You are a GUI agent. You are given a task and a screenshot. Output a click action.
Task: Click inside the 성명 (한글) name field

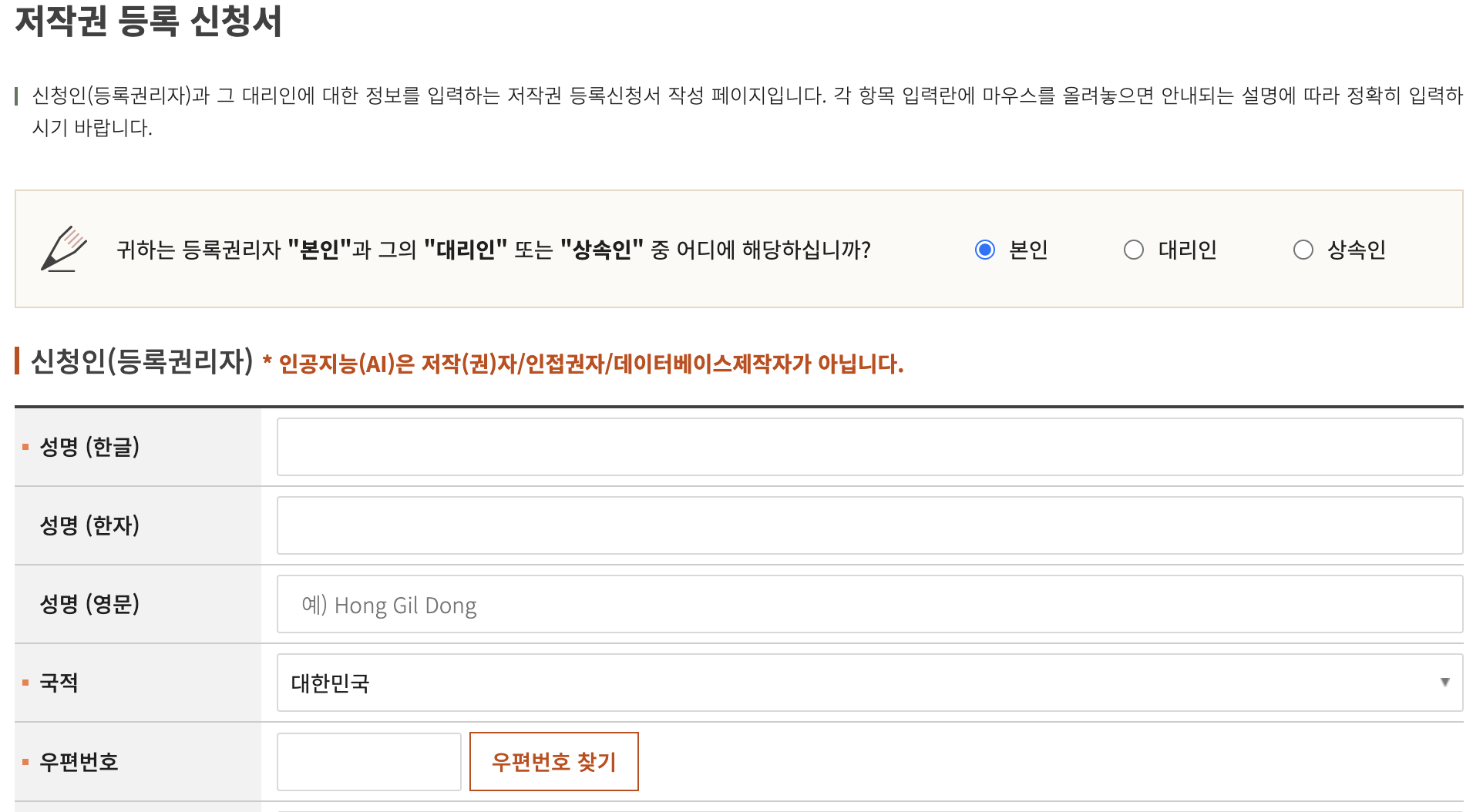coord(869,446)
